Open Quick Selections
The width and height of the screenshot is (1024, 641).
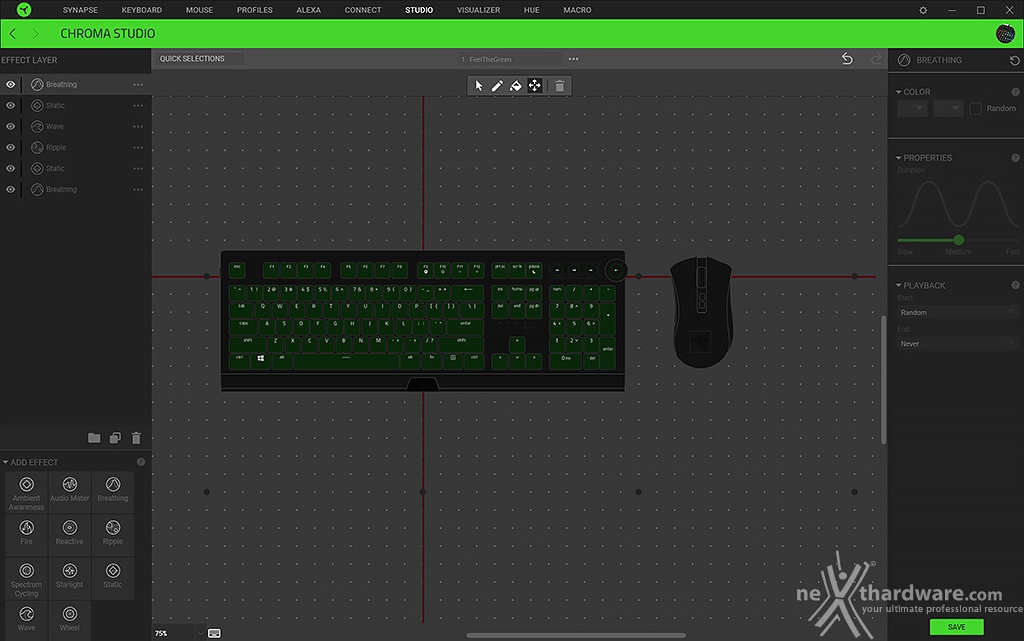pyautogui.click(x=199, y=59)
